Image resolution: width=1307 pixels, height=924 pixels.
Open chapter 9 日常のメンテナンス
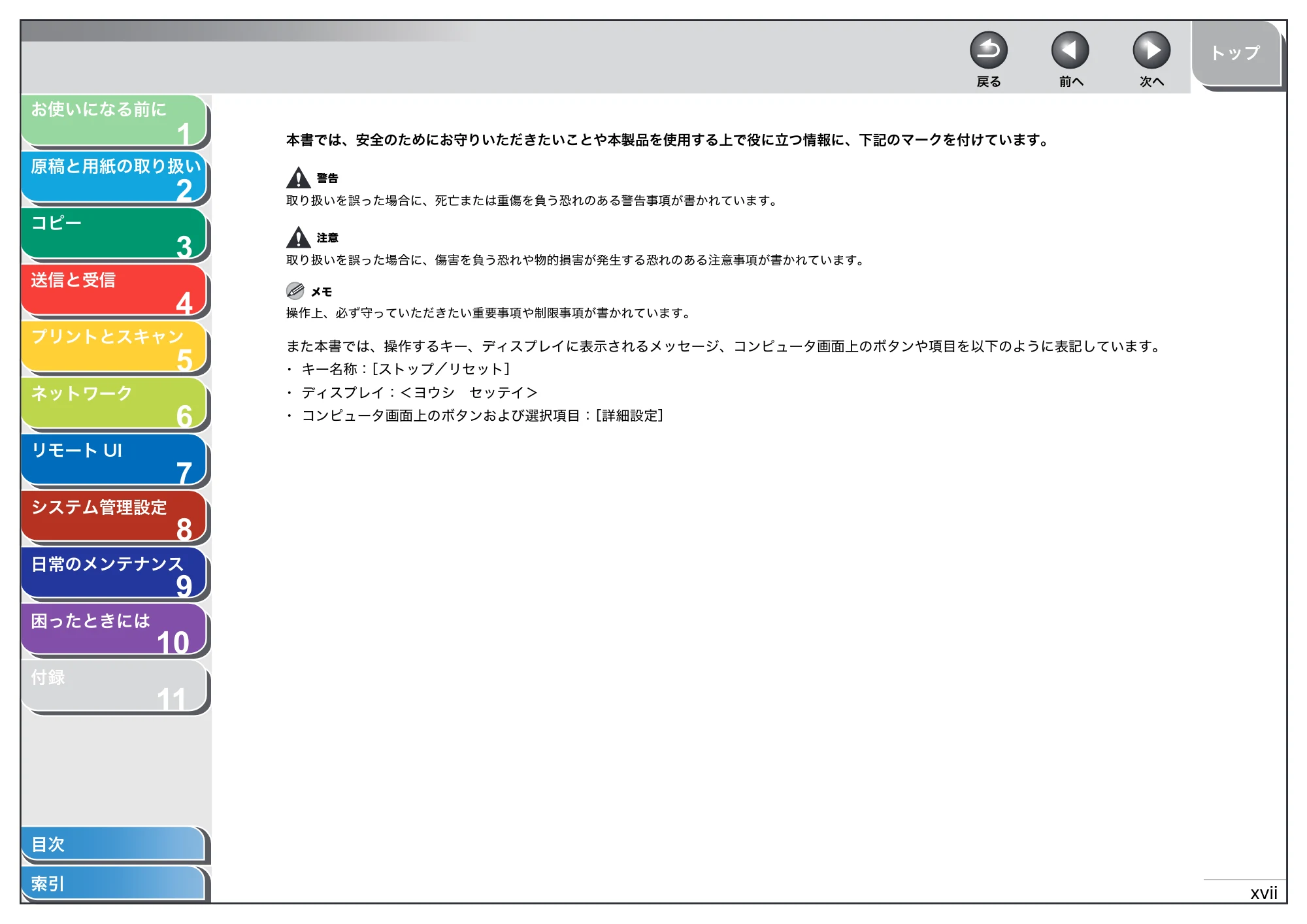coord(114,574)
